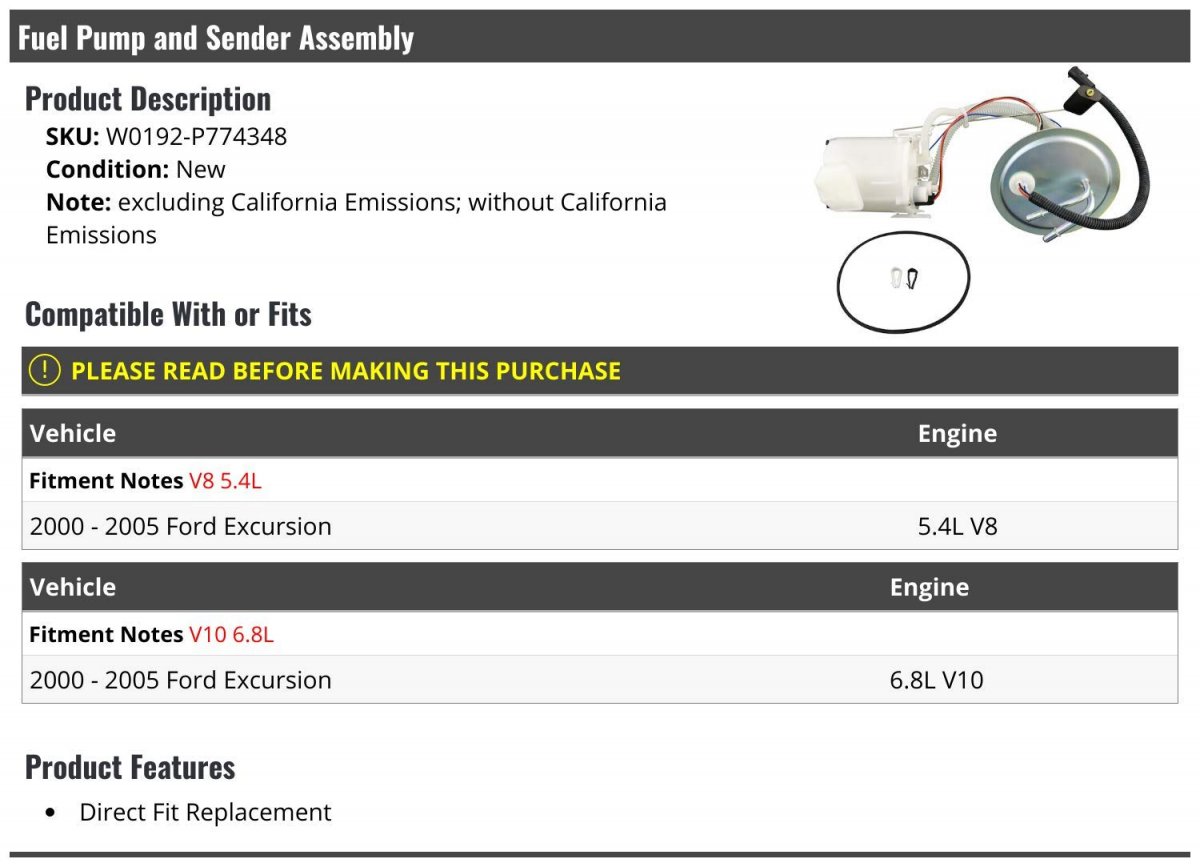This screenshot has height=867, width=1200.
Task: Click the red V8 5.4L fitment note
Action: point(225,480)
